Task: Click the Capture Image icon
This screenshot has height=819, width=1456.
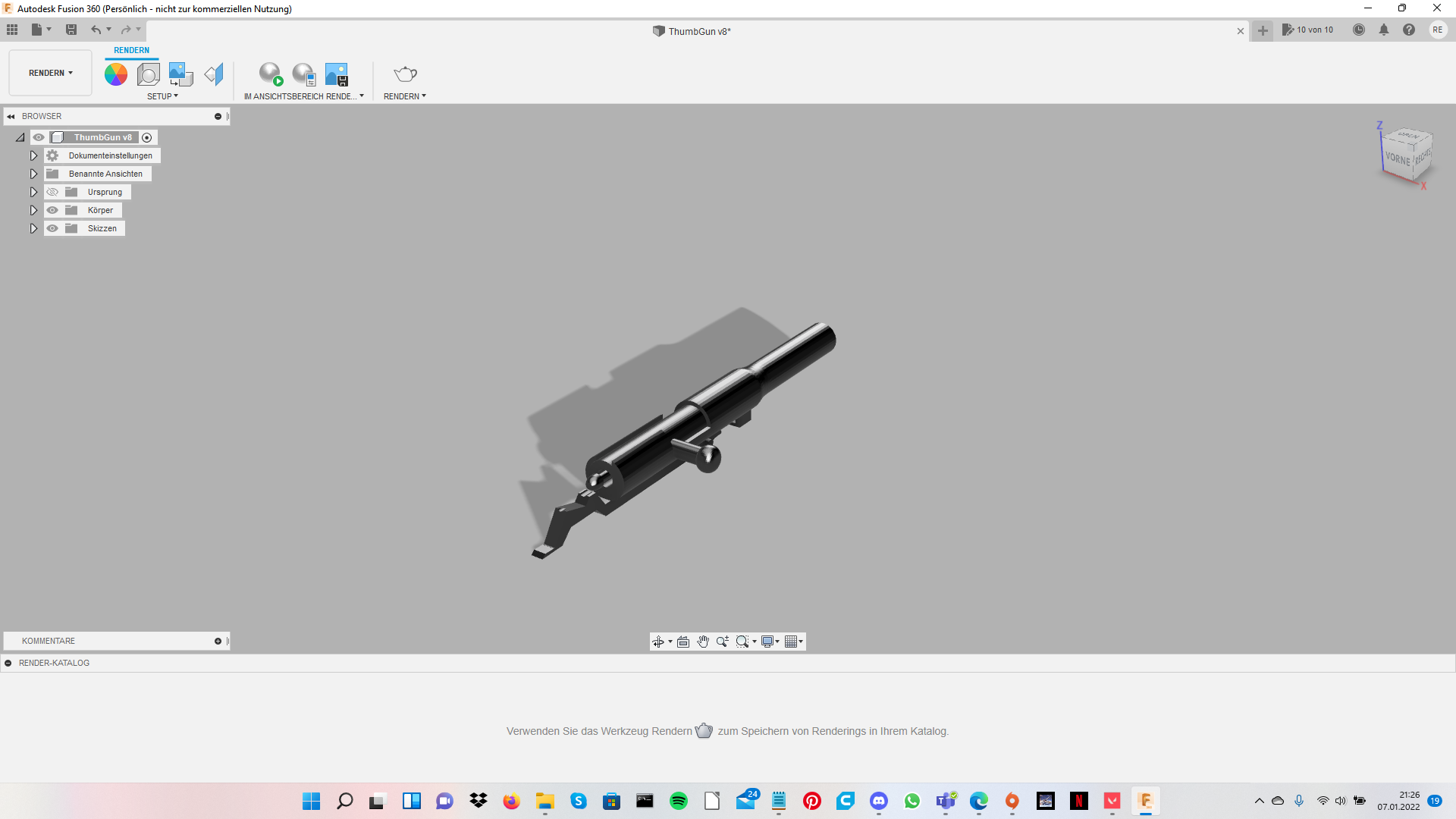Action: coord(336,74)
